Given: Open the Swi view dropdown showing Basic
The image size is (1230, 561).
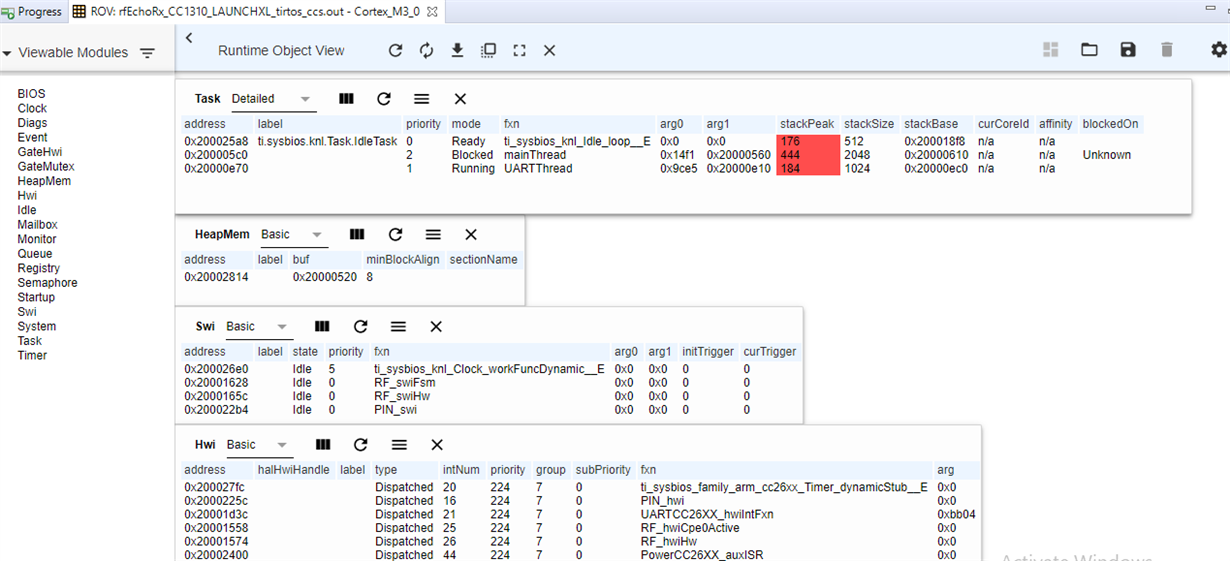Looking at the screenshot, I should click(x=258, y=326).
